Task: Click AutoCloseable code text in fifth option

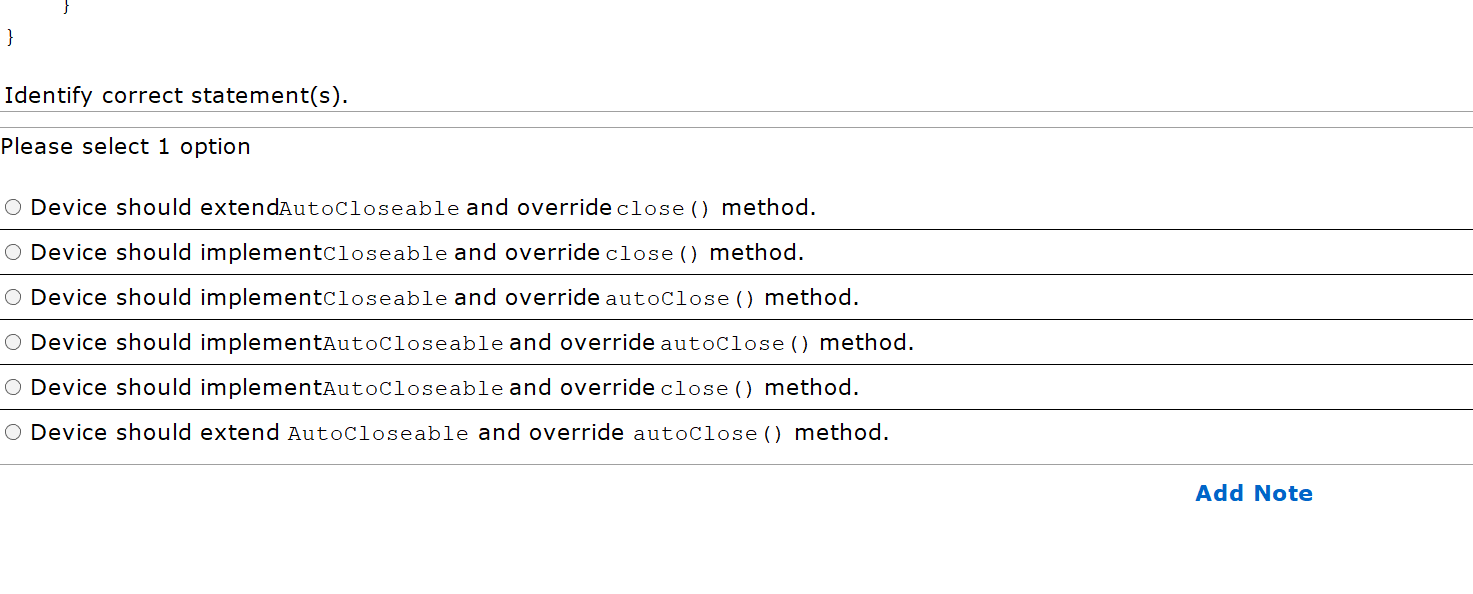Action: (x=413, y=389)
